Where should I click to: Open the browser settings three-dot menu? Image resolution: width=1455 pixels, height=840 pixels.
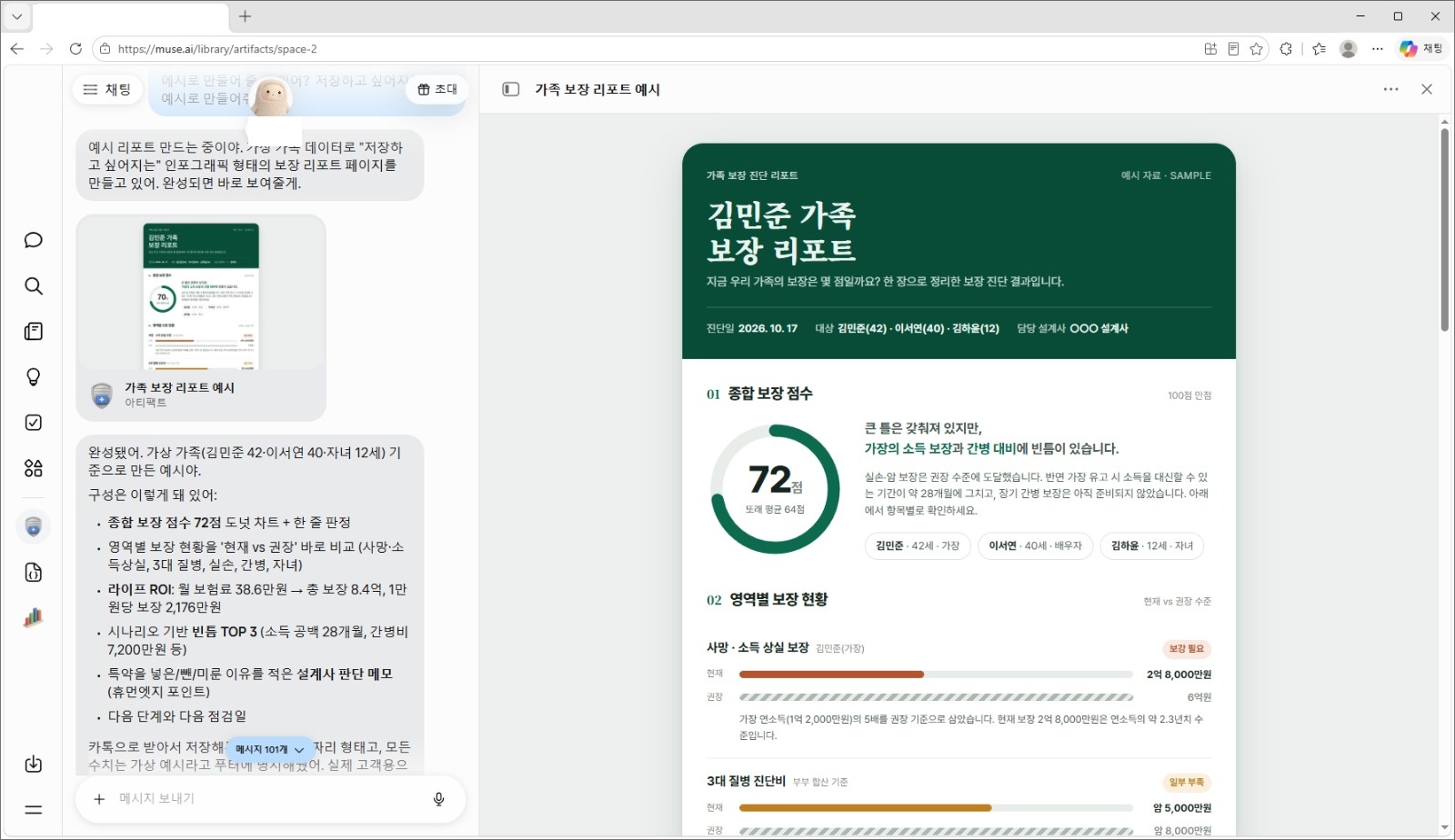click(x=1378, y=49)
